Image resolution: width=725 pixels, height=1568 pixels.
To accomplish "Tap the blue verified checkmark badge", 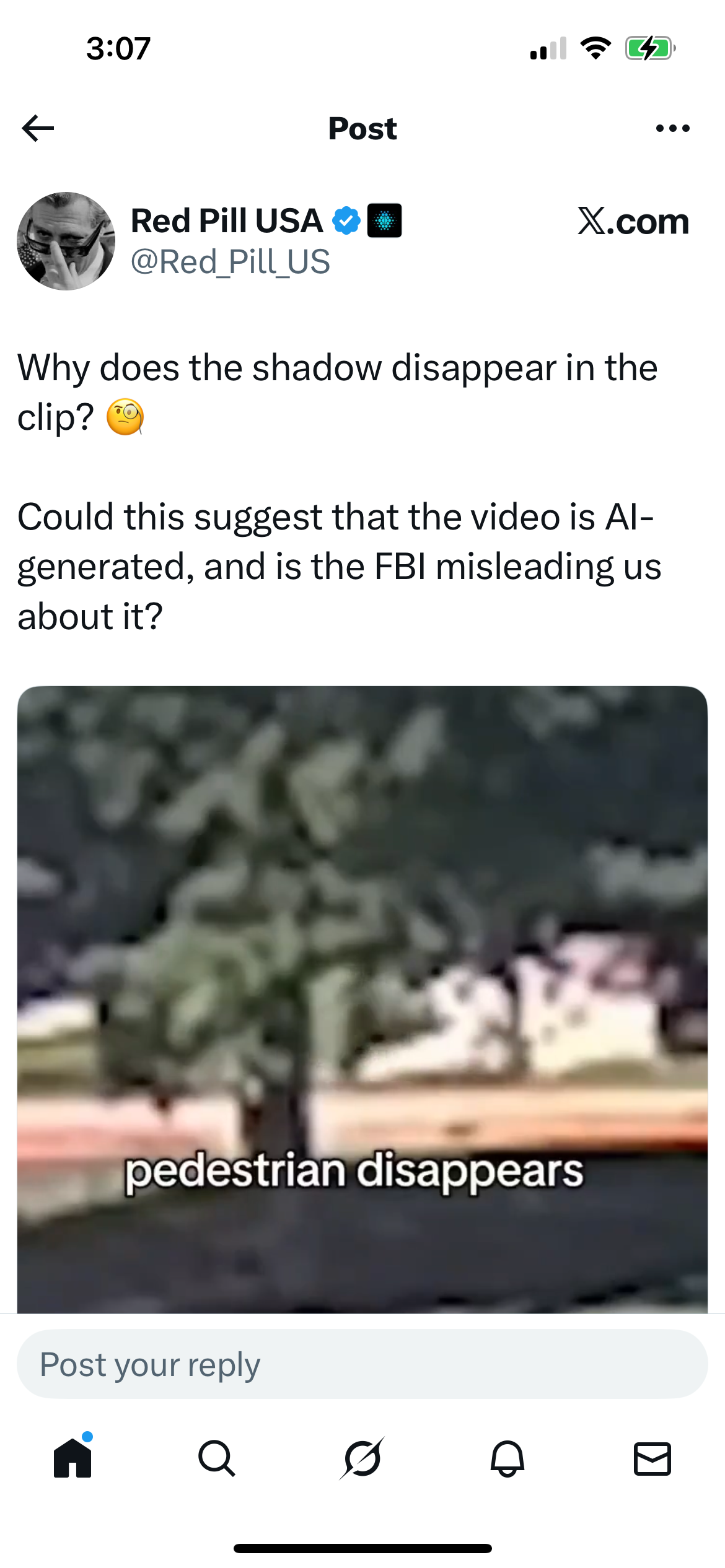I will 346,220.
